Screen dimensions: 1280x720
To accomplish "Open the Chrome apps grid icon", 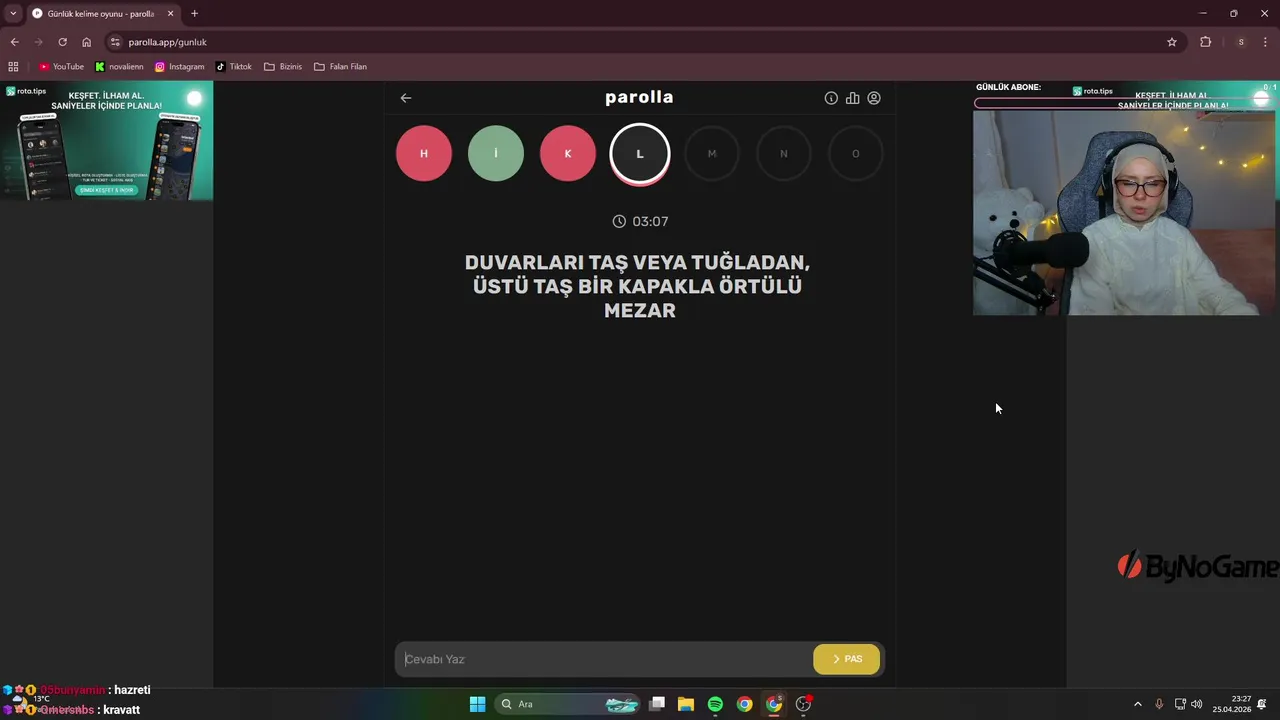I will (x=13, y=67).
